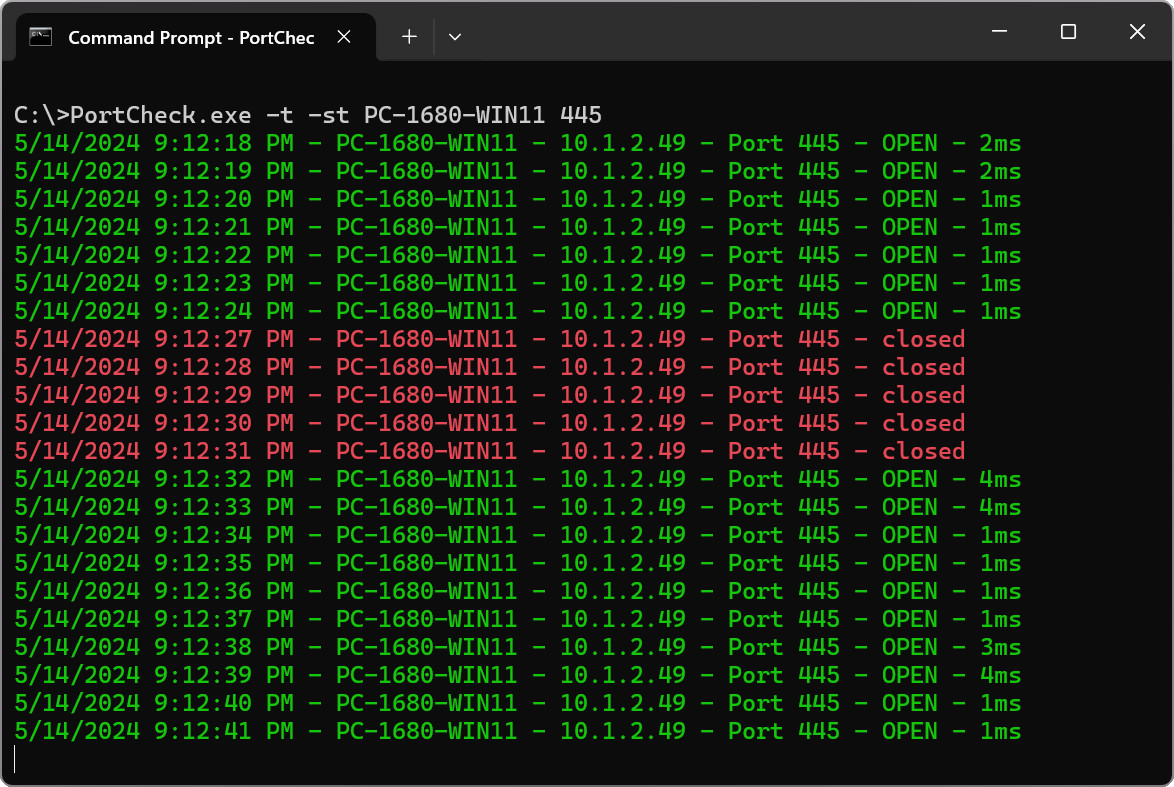Viewport: 1174px width, 787px height.
Task: Click the 9:12:29 PM closed line
Action: click(x=490, y=395)
